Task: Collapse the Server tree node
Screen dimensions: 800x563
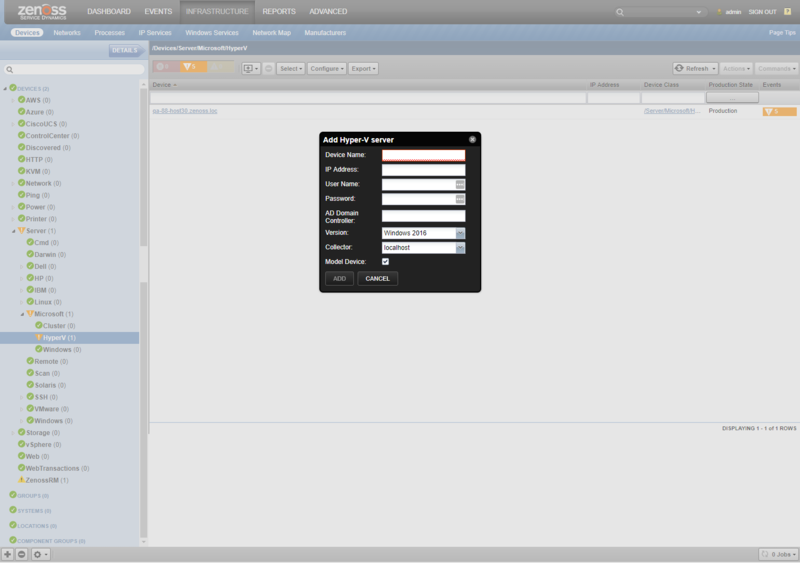Action: click(x=13, y=231)
